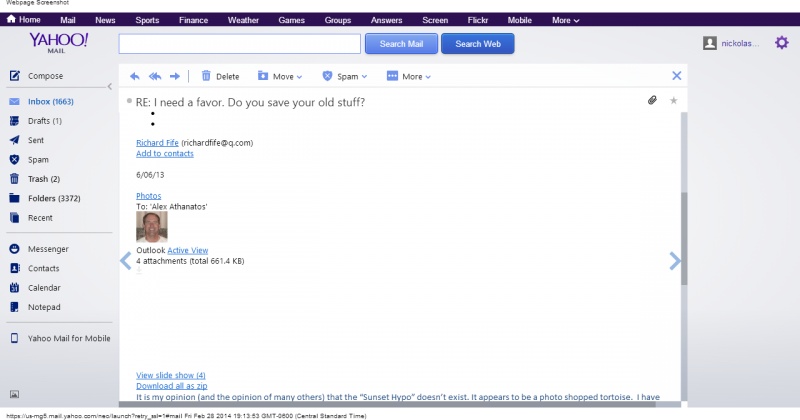The width and height of the screenshot is (800, 420).
Task: Click the Contacts address book icon
Action: (15, 268)
